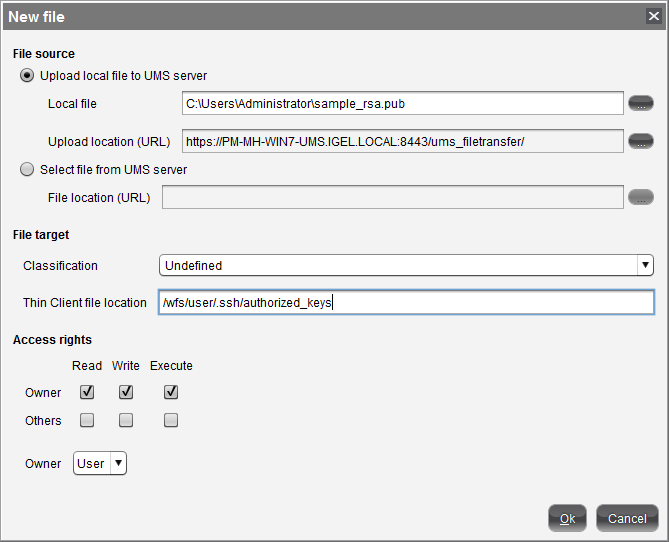
Task: Click the File location URL field
Action: (x=392, y=197)
